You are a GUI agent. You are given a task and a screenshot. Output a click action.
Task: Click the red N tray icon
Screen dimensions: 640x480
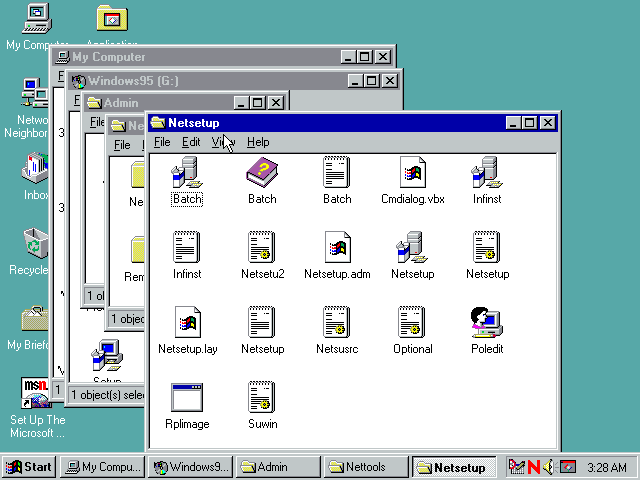click(x=533, y=467)
